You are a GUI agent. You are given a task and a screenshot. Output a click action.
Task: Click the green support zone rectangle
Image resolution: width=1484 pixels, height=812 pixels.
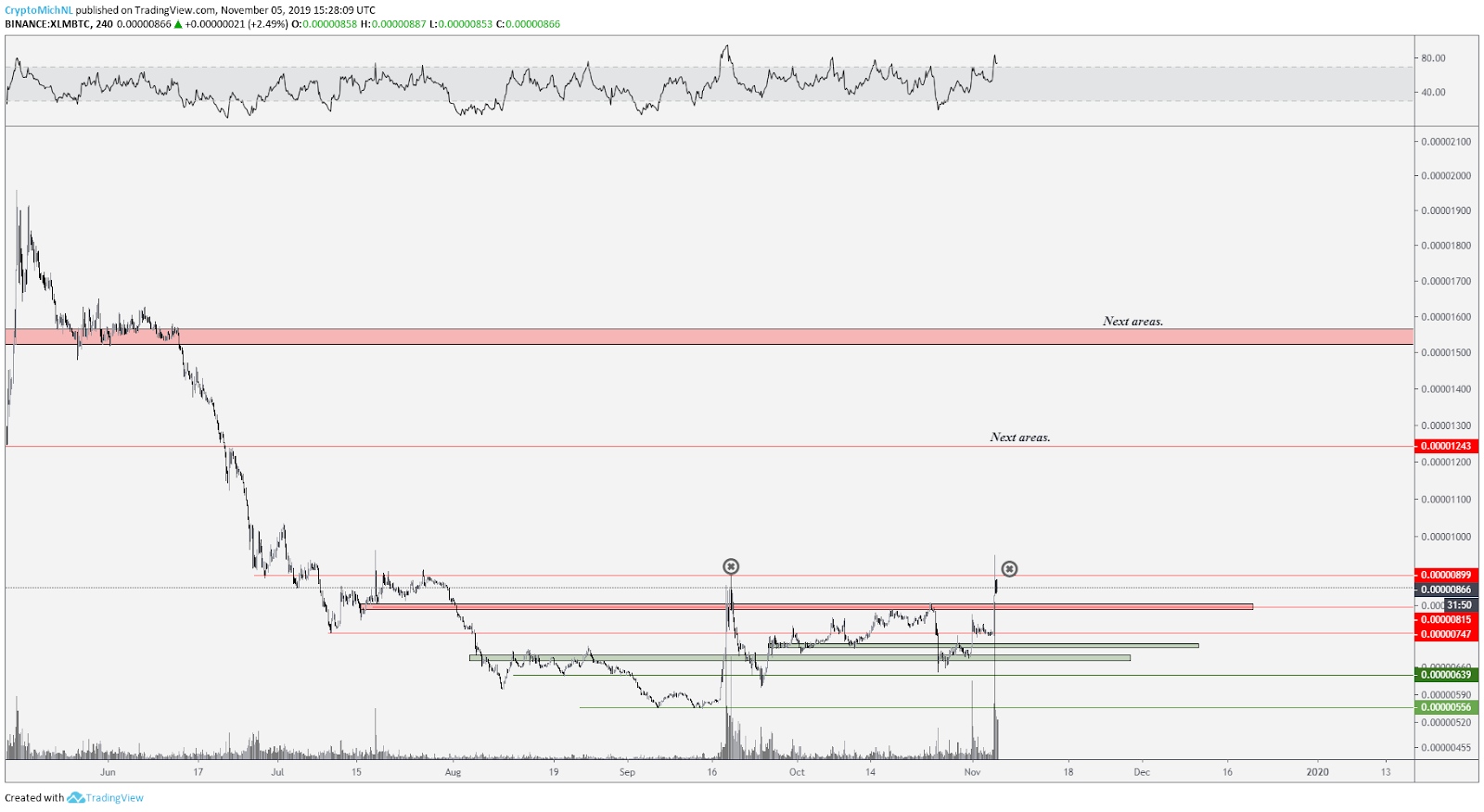(800, 658)
